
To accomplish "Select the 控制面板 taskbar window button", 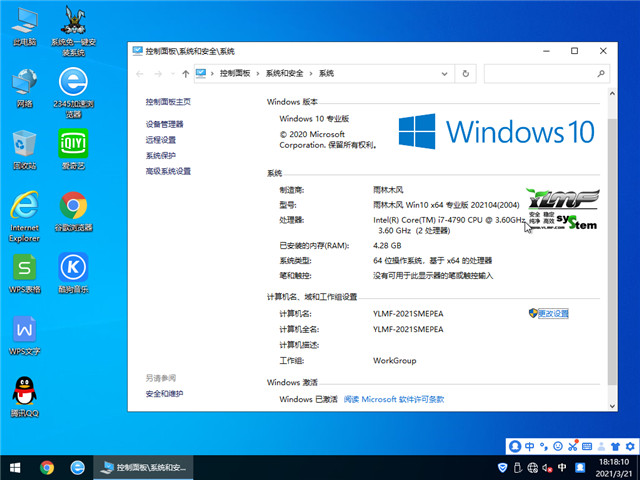I will pos(143,467).
